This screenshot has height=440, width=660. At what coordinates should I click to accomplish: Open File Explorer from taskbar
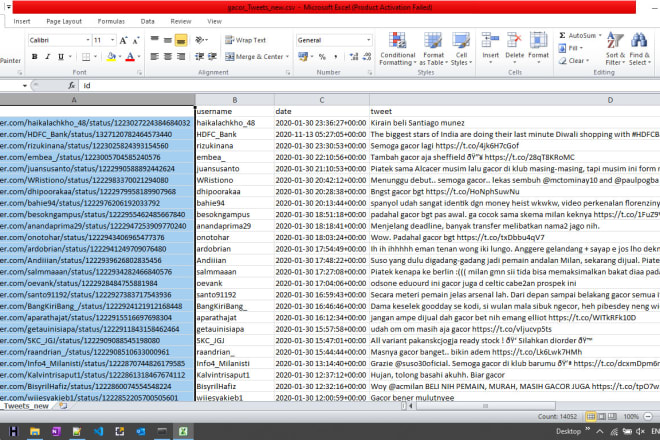point(35,431)
